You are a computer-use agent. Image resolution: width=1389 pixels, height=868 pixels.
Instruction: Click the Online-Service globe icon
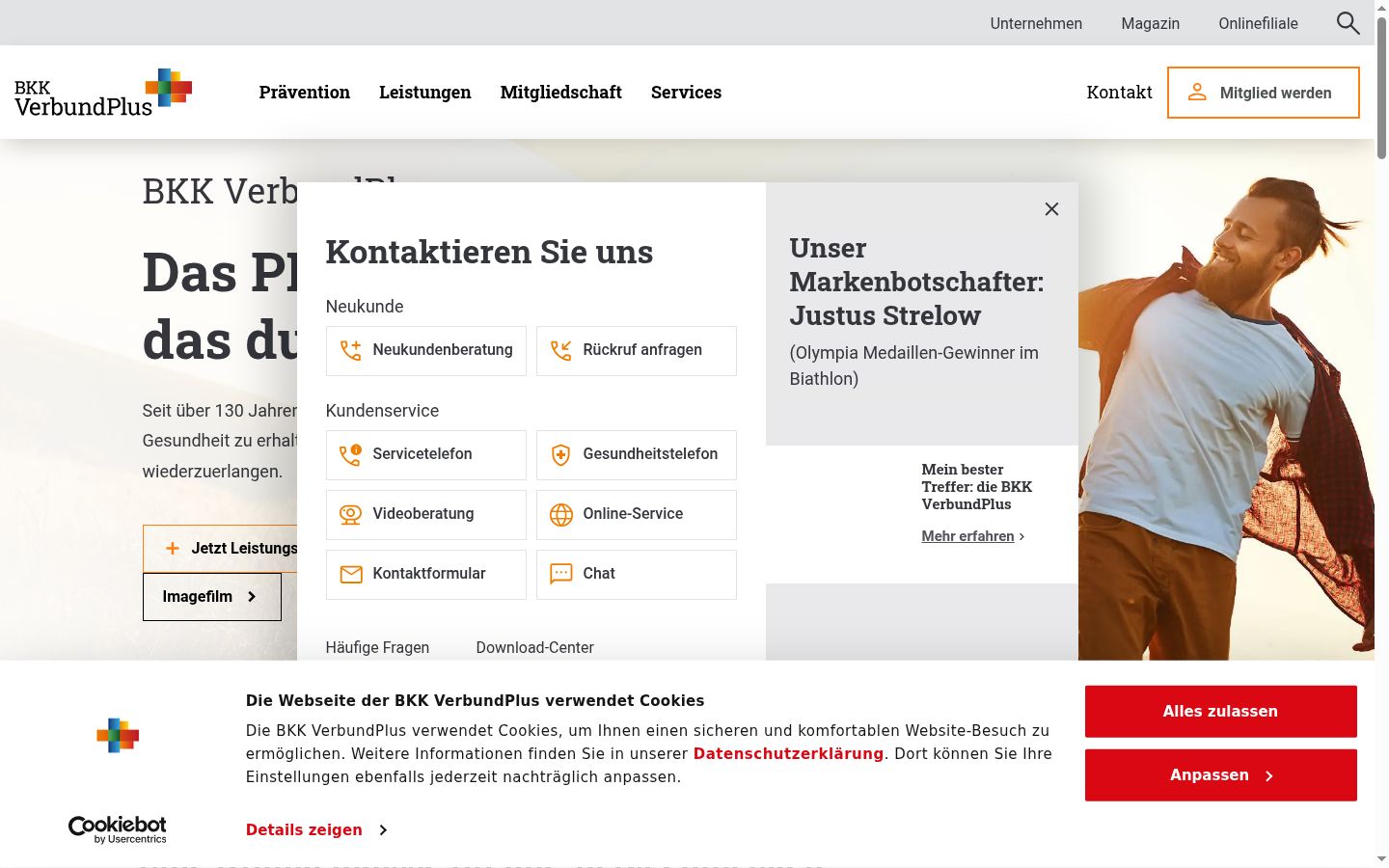[560, 515]
